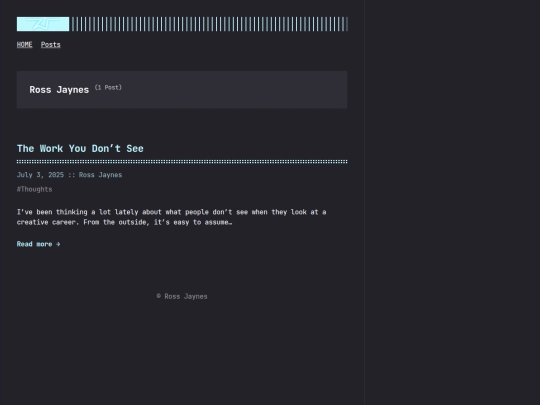Go to the HOME menu link

point(24,44)
